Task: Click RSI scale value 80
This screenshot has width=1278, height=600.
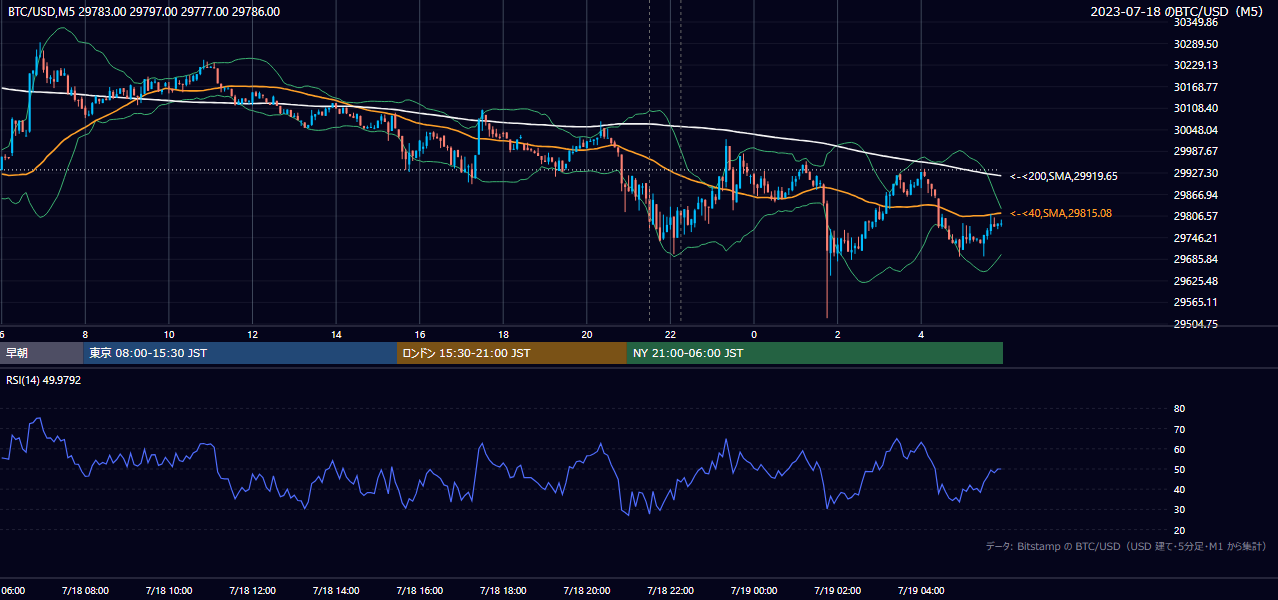Action: (1179, 409)
